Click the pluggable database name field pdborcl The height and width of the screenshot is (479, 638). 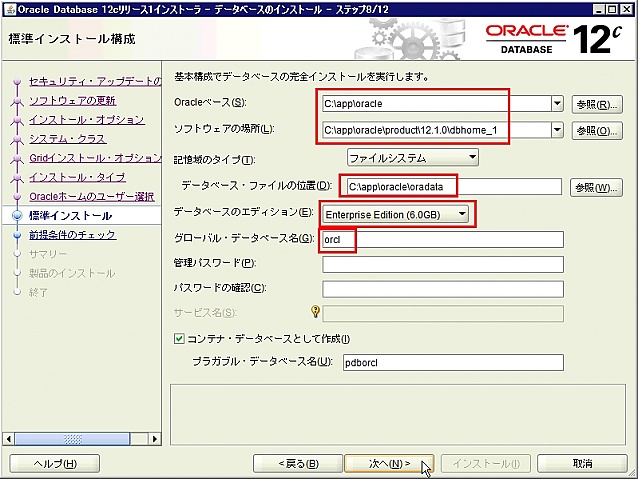pyautogui.click(x=453, y=362)
